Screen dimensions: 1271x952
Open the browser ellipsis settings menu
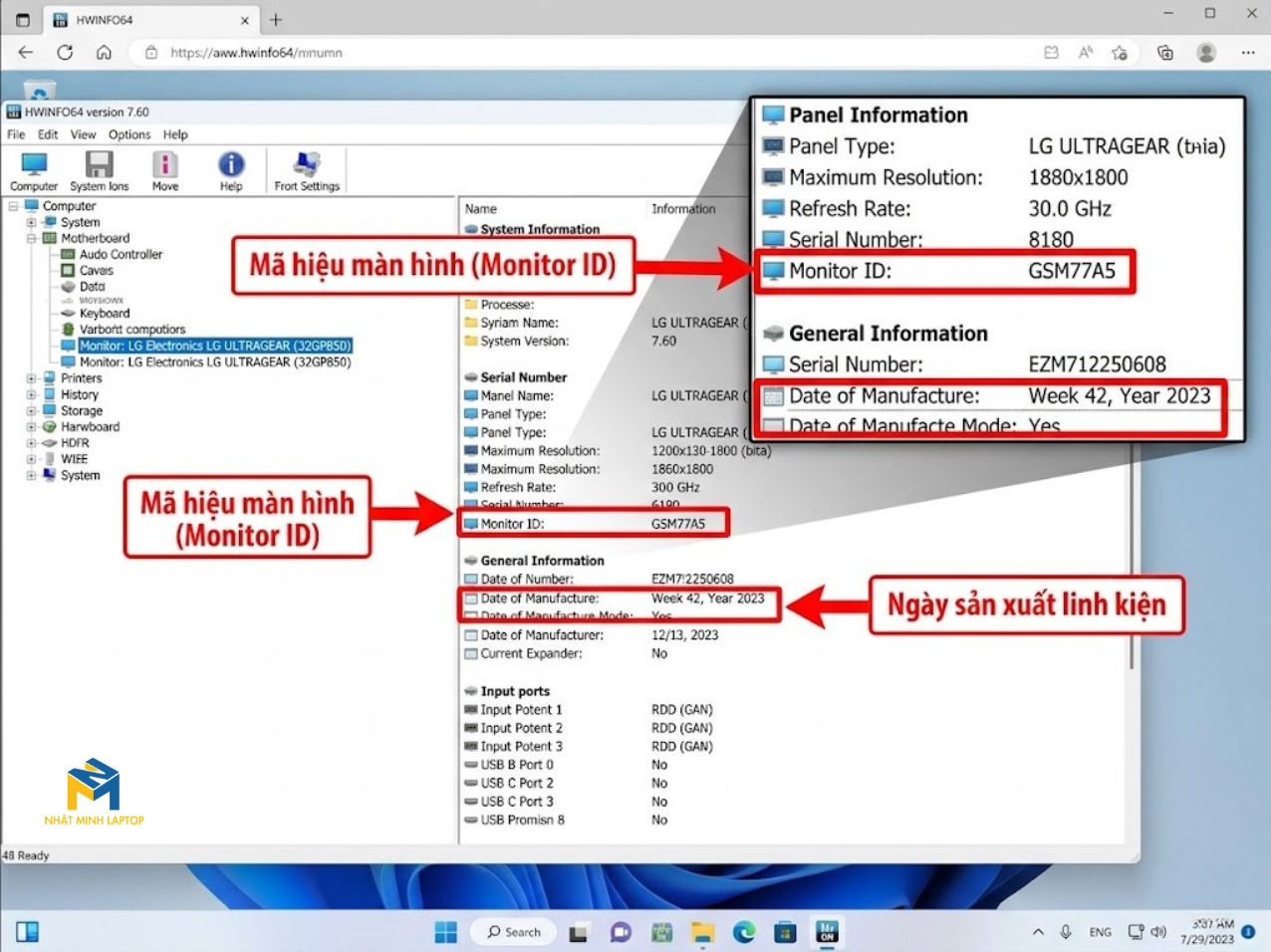1248,53
